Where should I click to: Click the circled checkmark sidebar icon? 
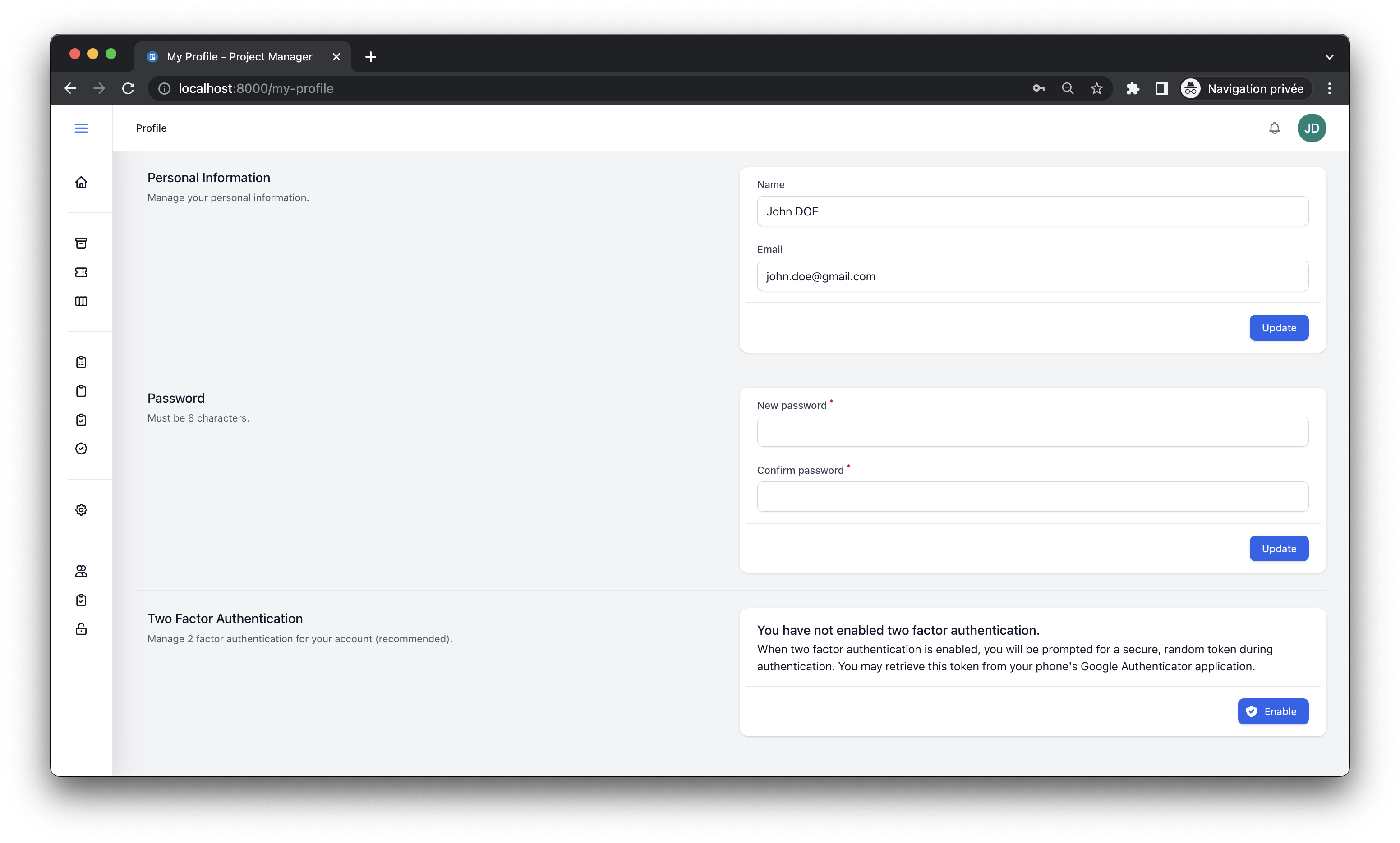81,449
